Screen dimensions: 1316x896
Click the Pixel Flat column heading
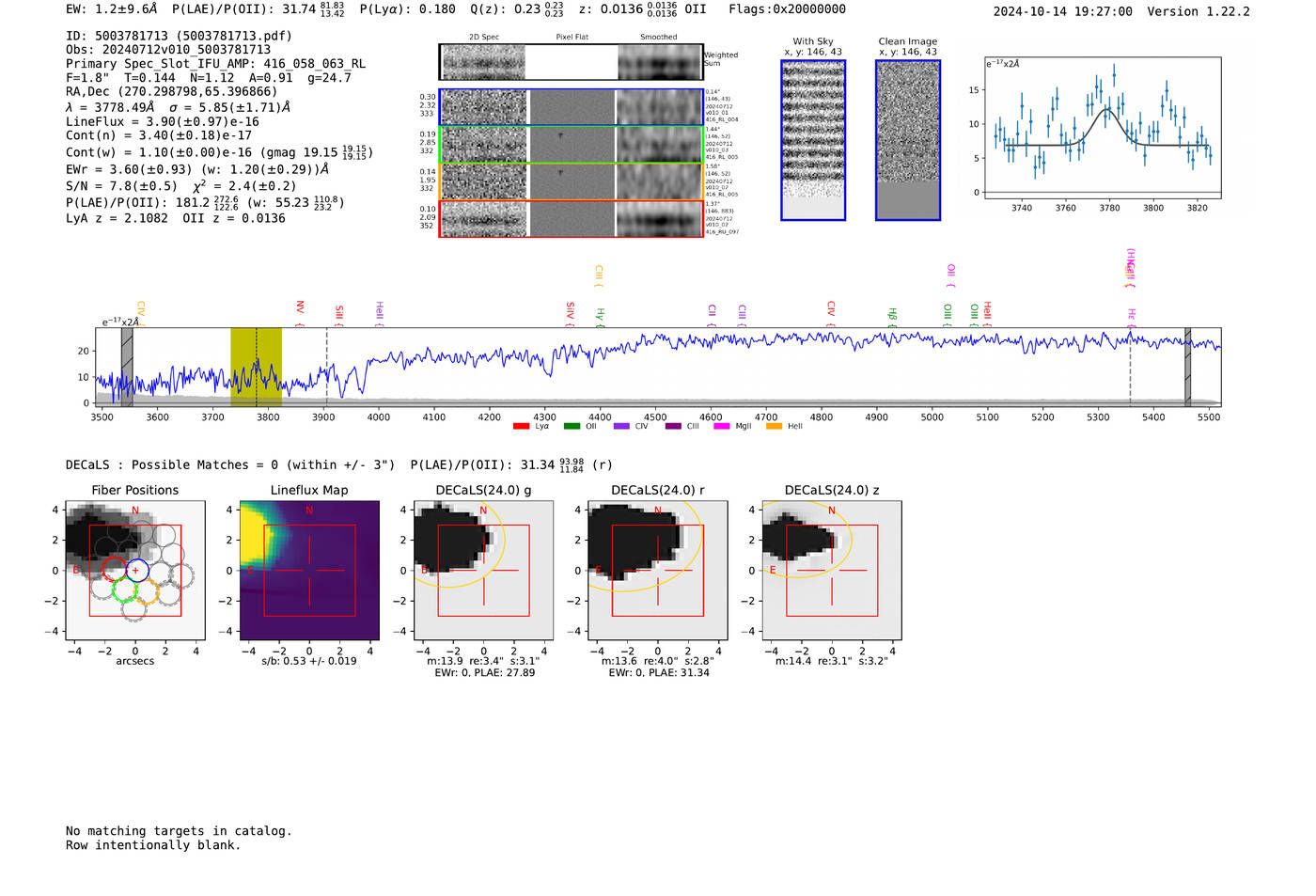(x=572, y=38)
